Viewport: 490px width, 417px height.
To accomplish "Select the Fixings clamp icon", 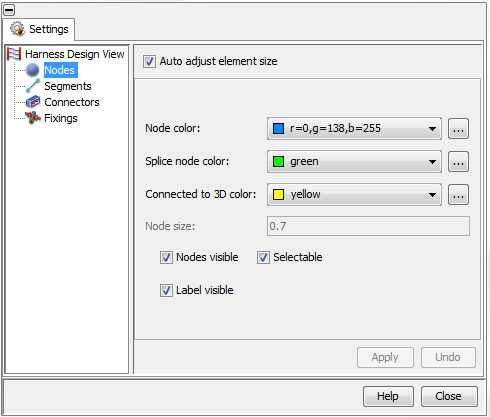I will (33, 118).
